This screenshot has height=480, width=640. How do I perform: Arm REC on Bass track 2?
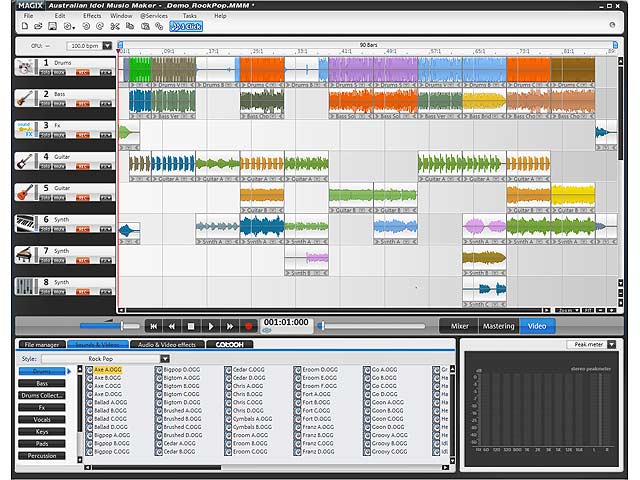[x=82, y=104]
